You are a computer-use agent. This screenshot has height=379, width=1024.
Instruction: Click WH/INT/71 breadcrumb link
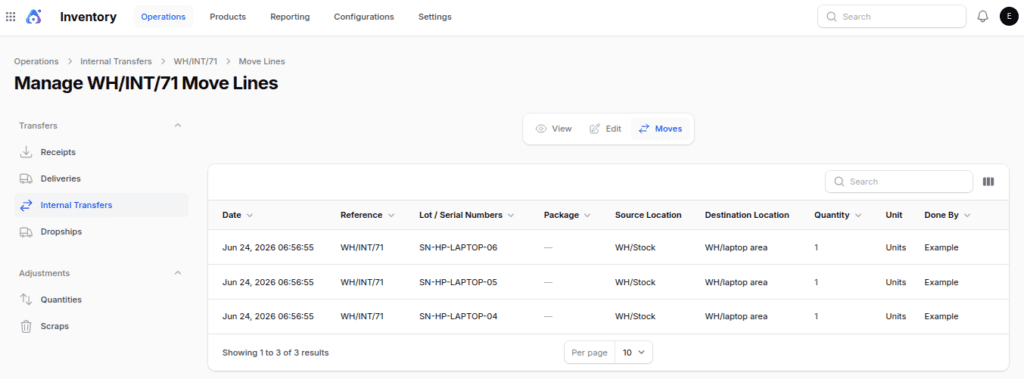click(x=195, y=61)
